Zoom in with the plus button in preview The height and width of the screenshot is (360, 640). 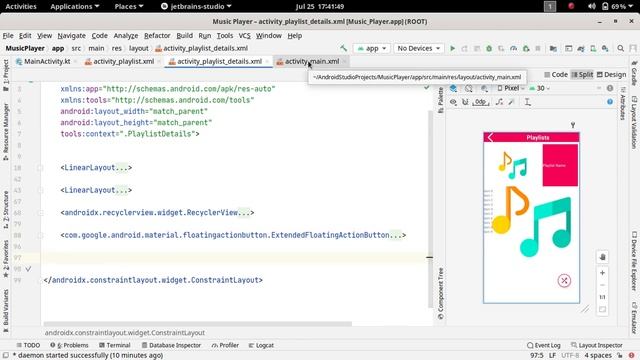[x=602, y=273]
